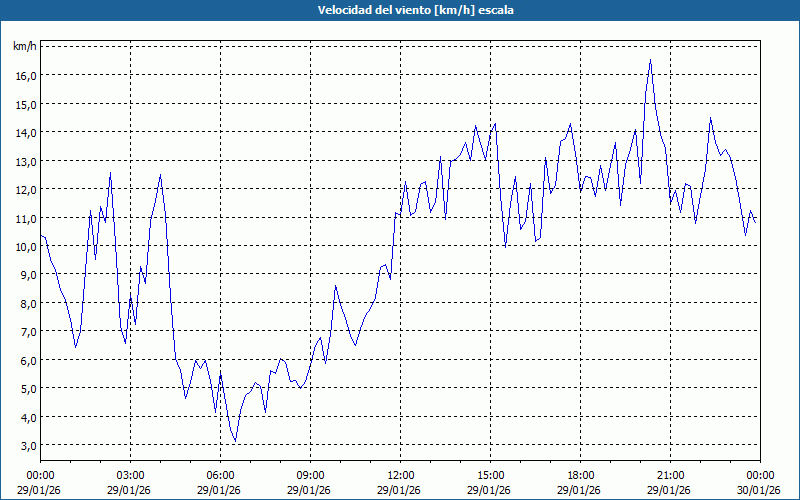
Task: Click the 15:00 time axis label
Action: click(490, 474)
